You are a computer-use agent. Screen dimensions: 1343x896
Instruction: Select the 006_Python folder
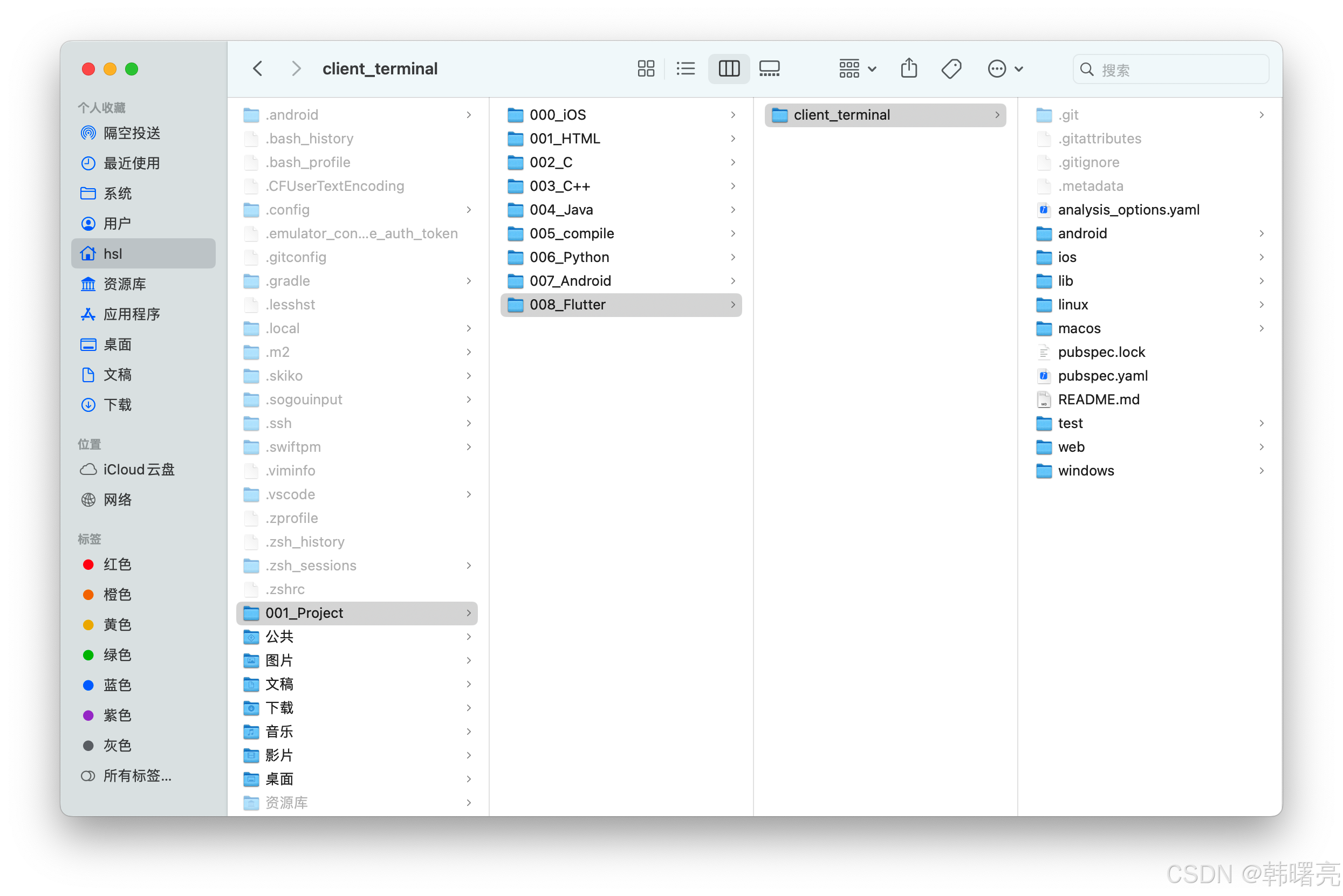pyautogui.click(x=621, y=257)
